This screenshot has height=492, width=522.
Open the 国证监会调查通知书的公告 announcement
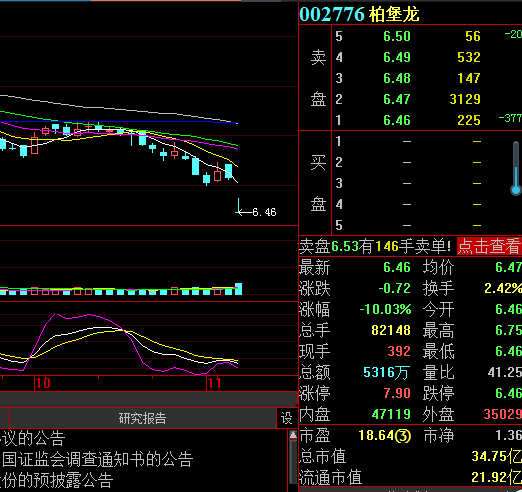click(98, 459)
